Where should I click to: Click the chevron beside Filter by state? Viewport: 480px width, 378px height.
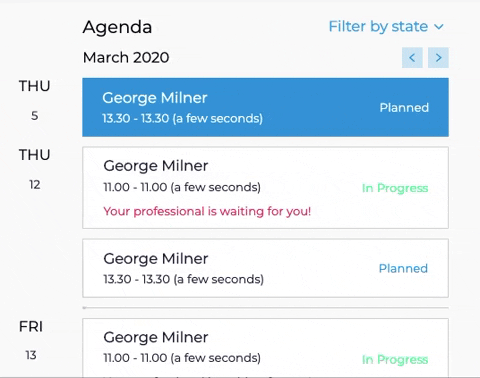(439, 27)
